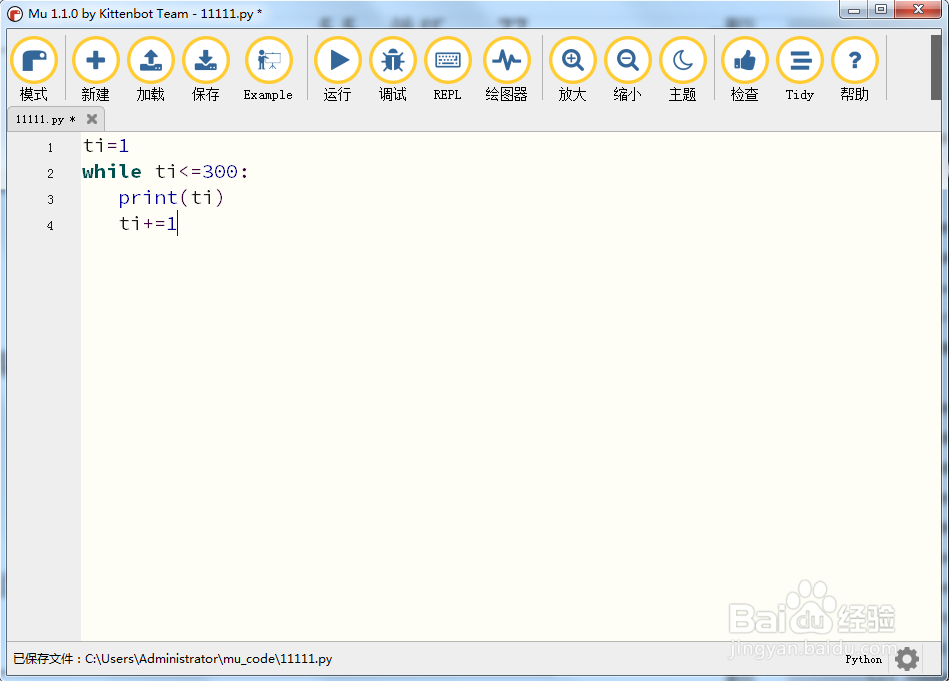This screenshot has width=950, height=681.
Task: Toggle the REPL panel
Action: (447, 60)
